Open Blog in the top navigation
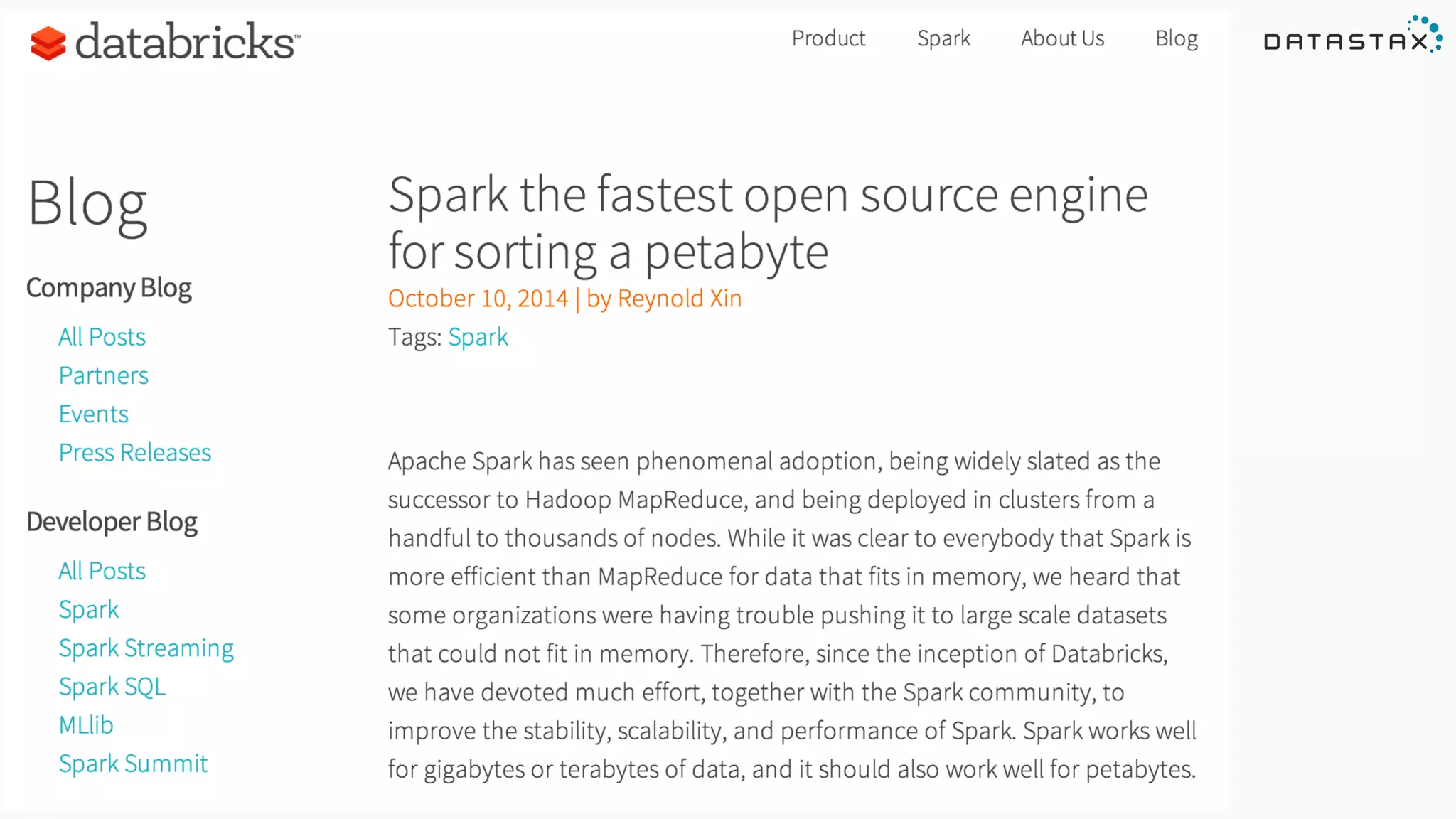This screenshot has width=1456, height=819. [1177, 38]
